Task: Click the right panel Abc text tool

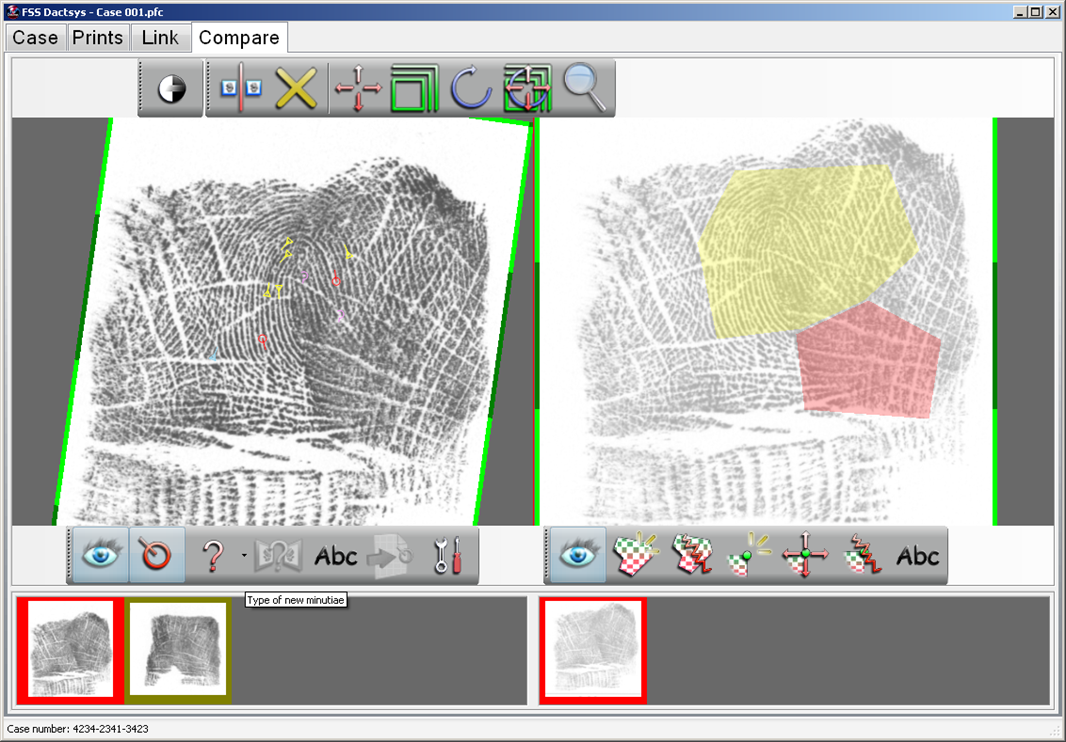Action: click(x=917, y=556)
